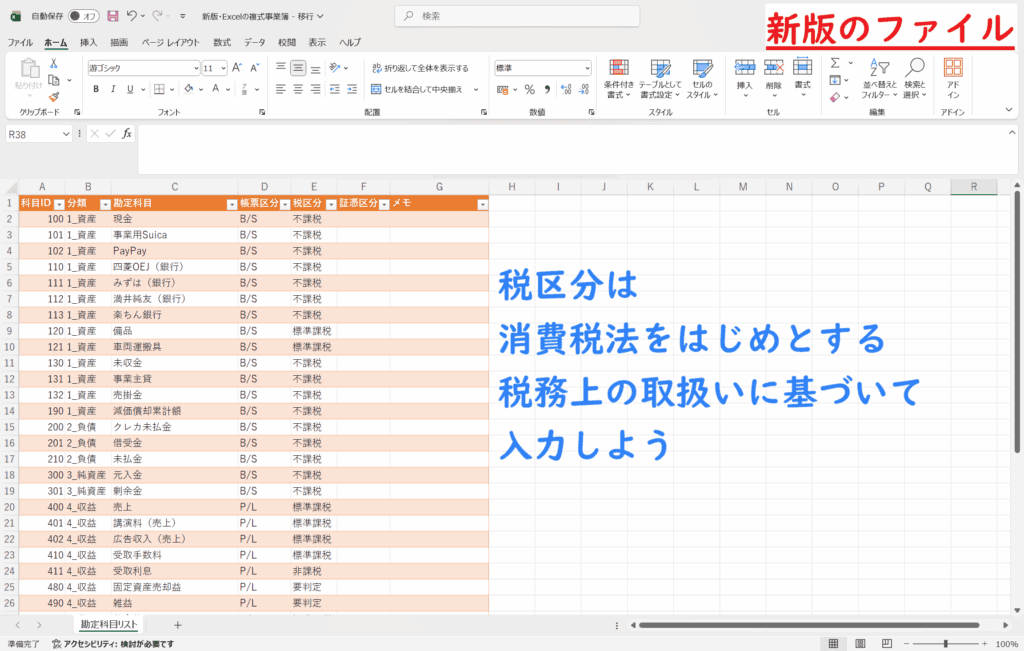
Task: Open 条件付き書式 conditional formatting
Action: [x=619, y=75]
